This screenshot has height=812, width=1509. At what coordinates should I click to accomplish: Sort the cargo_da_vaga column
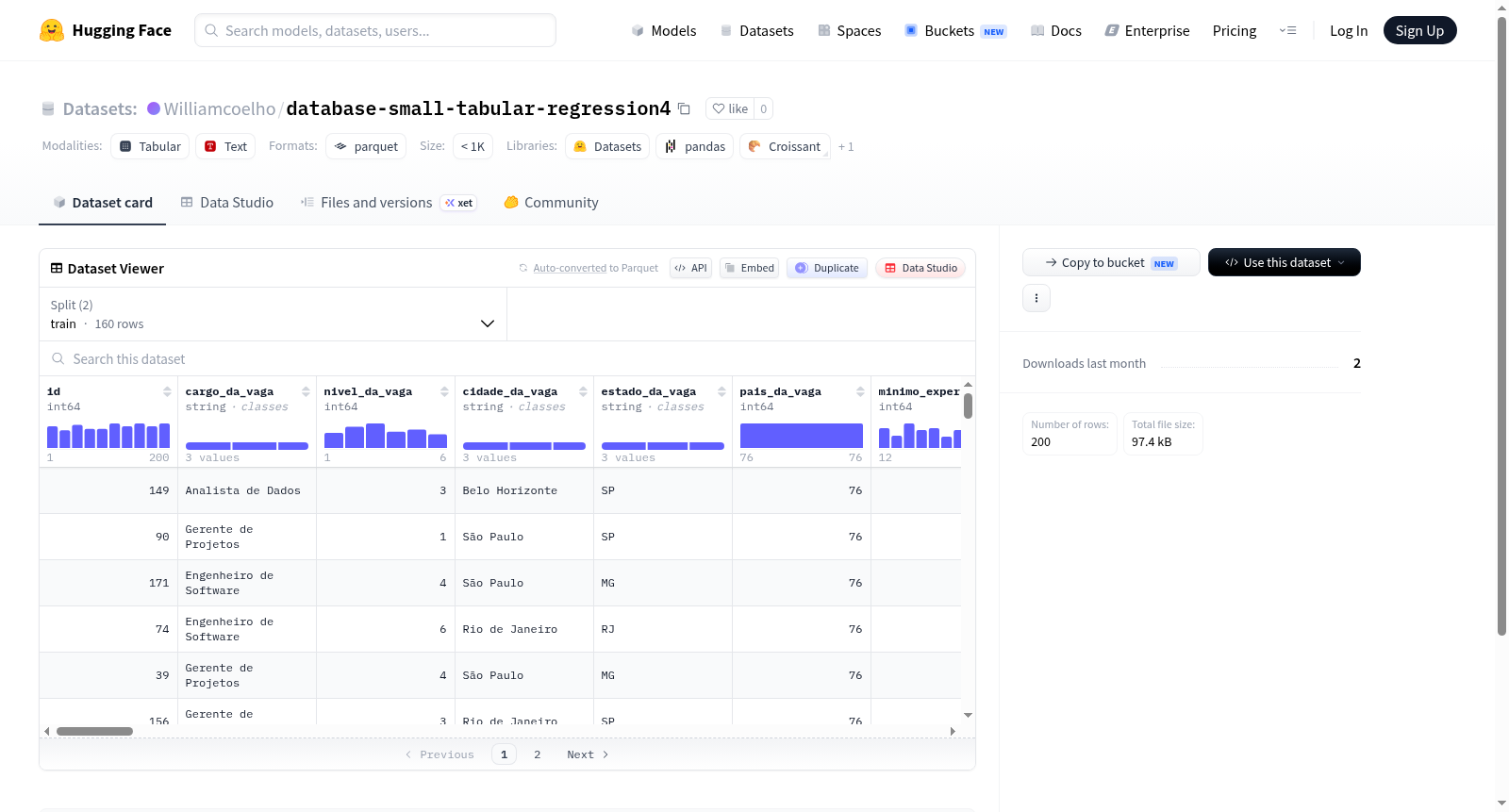(x=306, y=391)
